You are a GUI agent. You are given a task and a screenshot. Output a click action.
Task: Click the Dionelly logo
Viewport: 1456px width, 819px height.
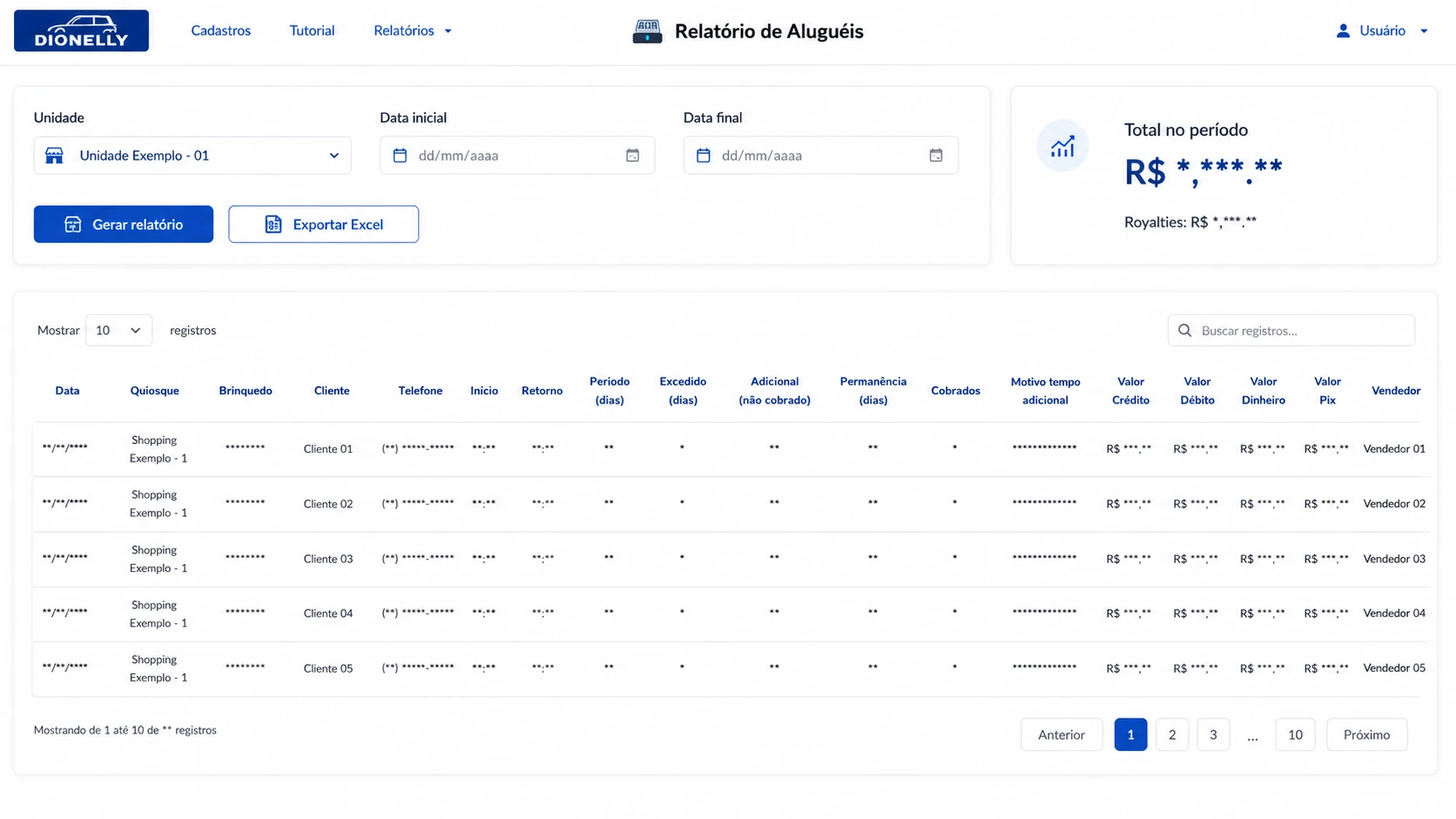tap(81, 30)
